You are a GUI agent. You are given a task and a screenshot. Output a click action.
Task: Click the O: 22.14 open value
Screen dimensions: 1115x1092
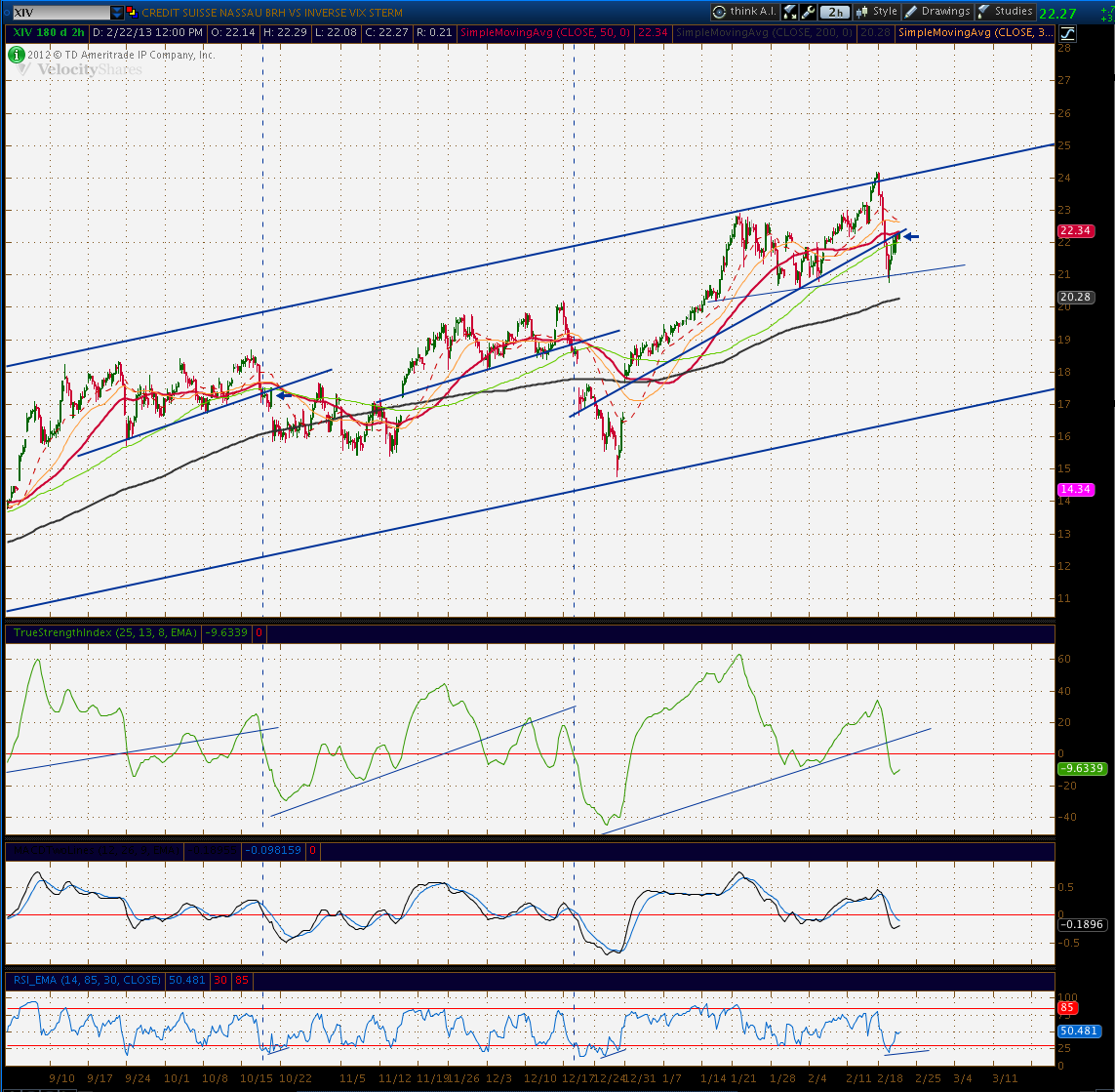[x=233, y=33]
